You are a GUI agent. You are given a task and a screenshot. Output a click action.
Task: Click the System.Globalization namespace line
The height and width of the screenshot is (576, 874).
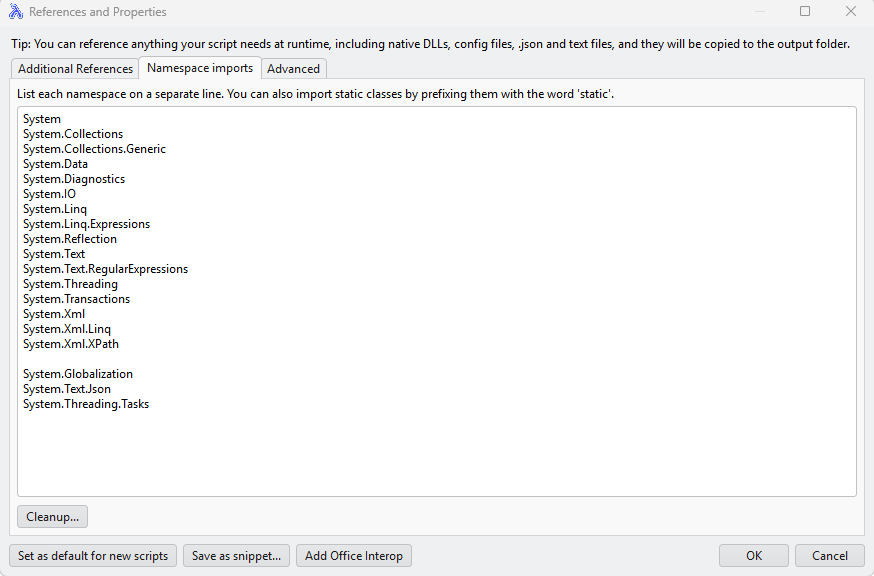click(x=78, y=374)
